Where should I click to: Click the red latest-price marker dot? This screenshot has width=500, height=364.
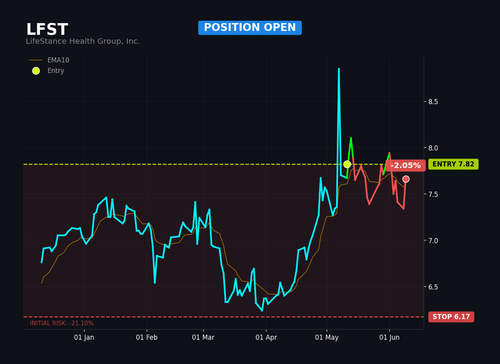pyautogui.click(x=406, y=179)
